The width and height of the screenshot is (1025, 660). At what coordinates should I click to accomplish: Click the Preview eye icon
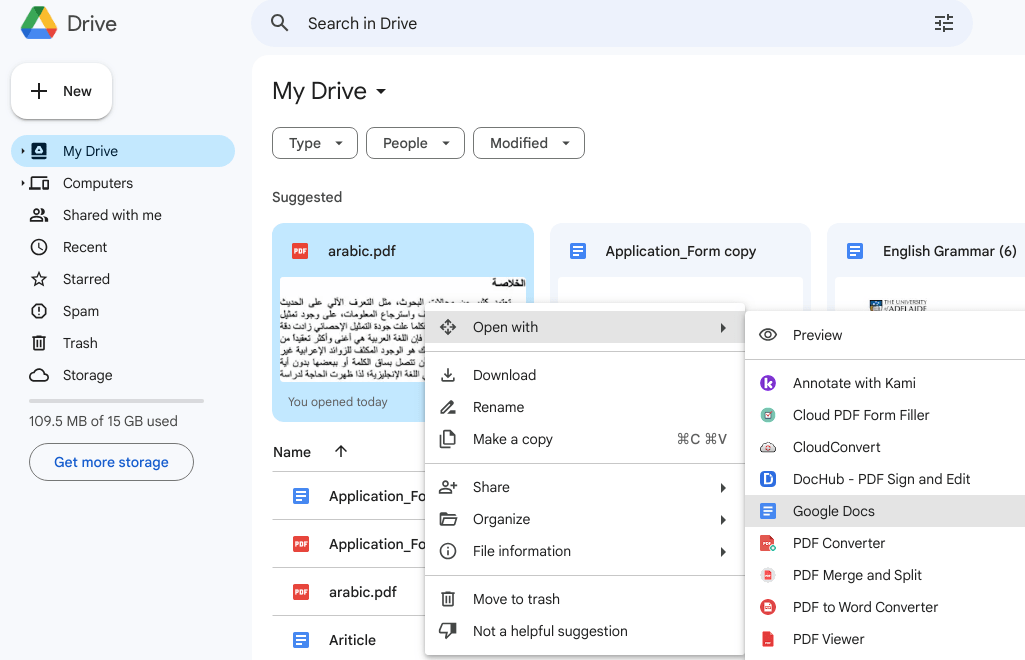click(768, 335)
